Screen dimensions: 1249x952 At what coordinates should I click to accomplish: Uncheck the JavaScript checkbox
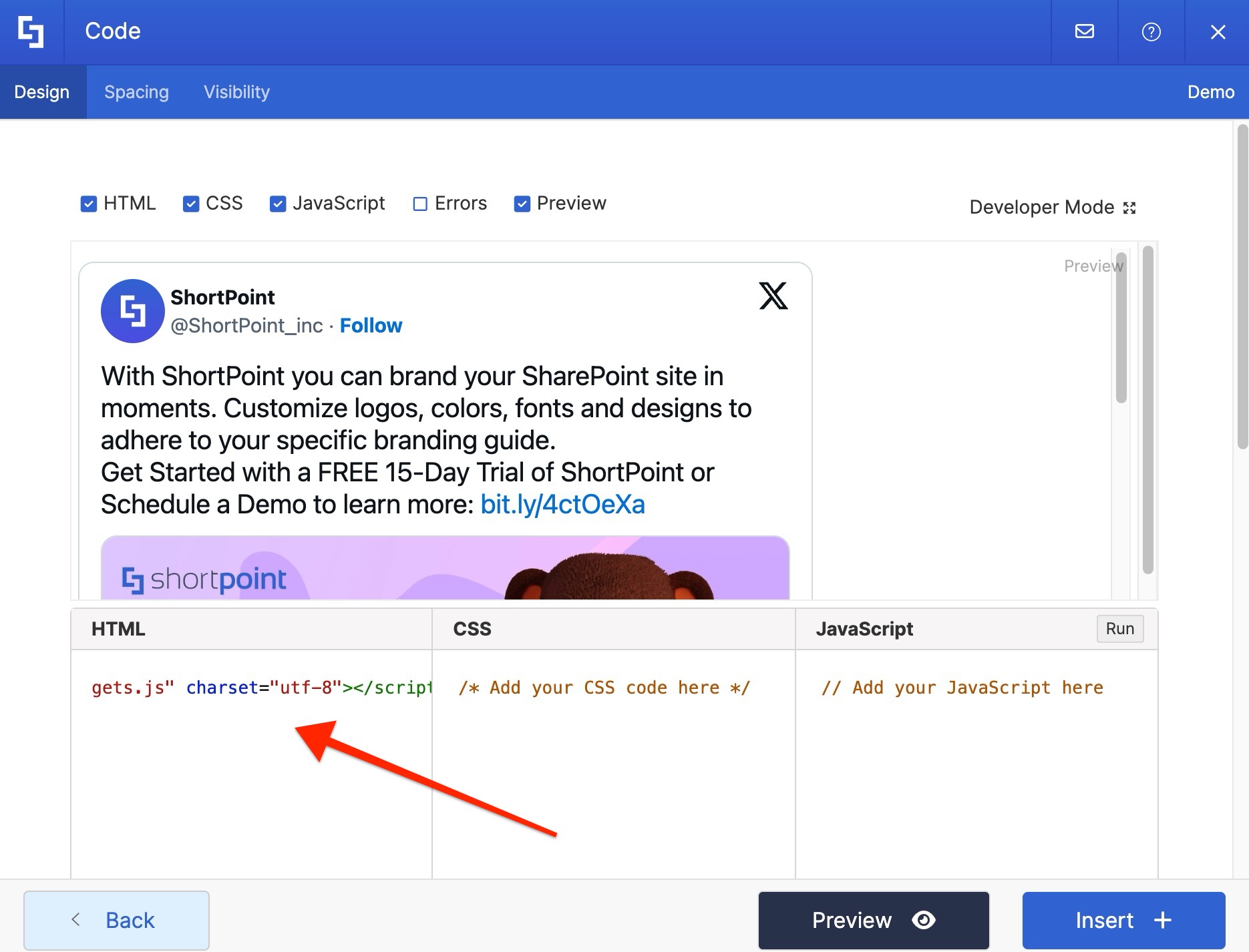click(x=277, y=204)
